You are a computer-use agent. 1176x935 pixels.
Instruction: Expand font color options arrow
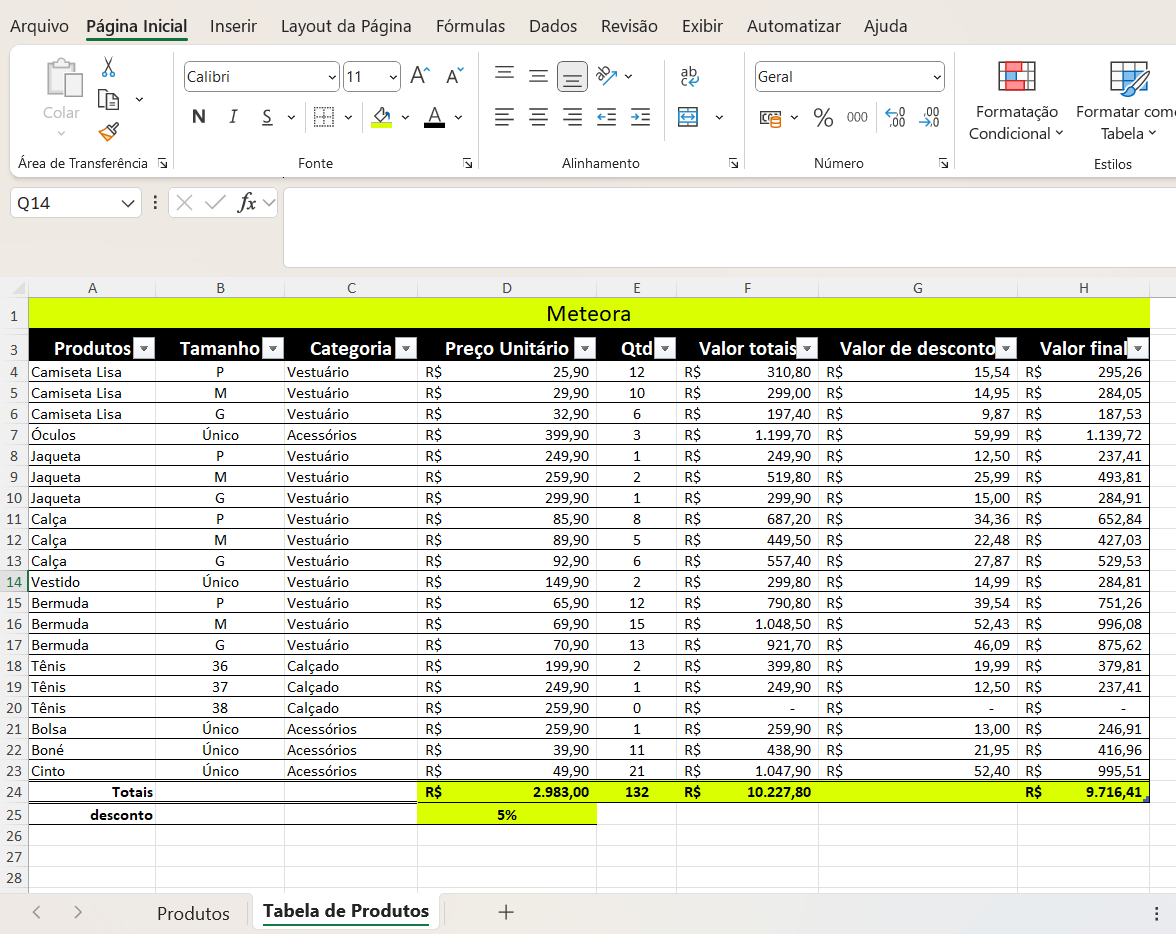[x=458, y=118]
